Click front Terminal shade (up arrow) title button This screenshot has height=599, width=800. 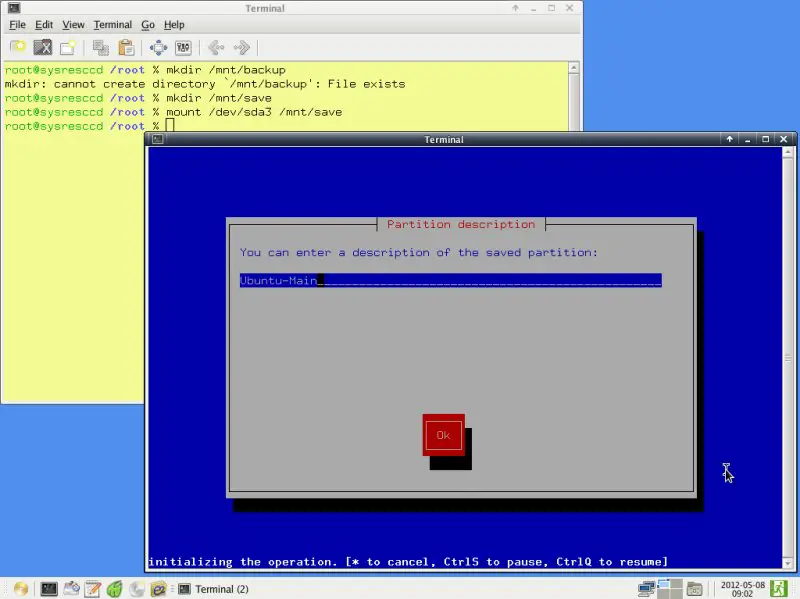(730, 139)
